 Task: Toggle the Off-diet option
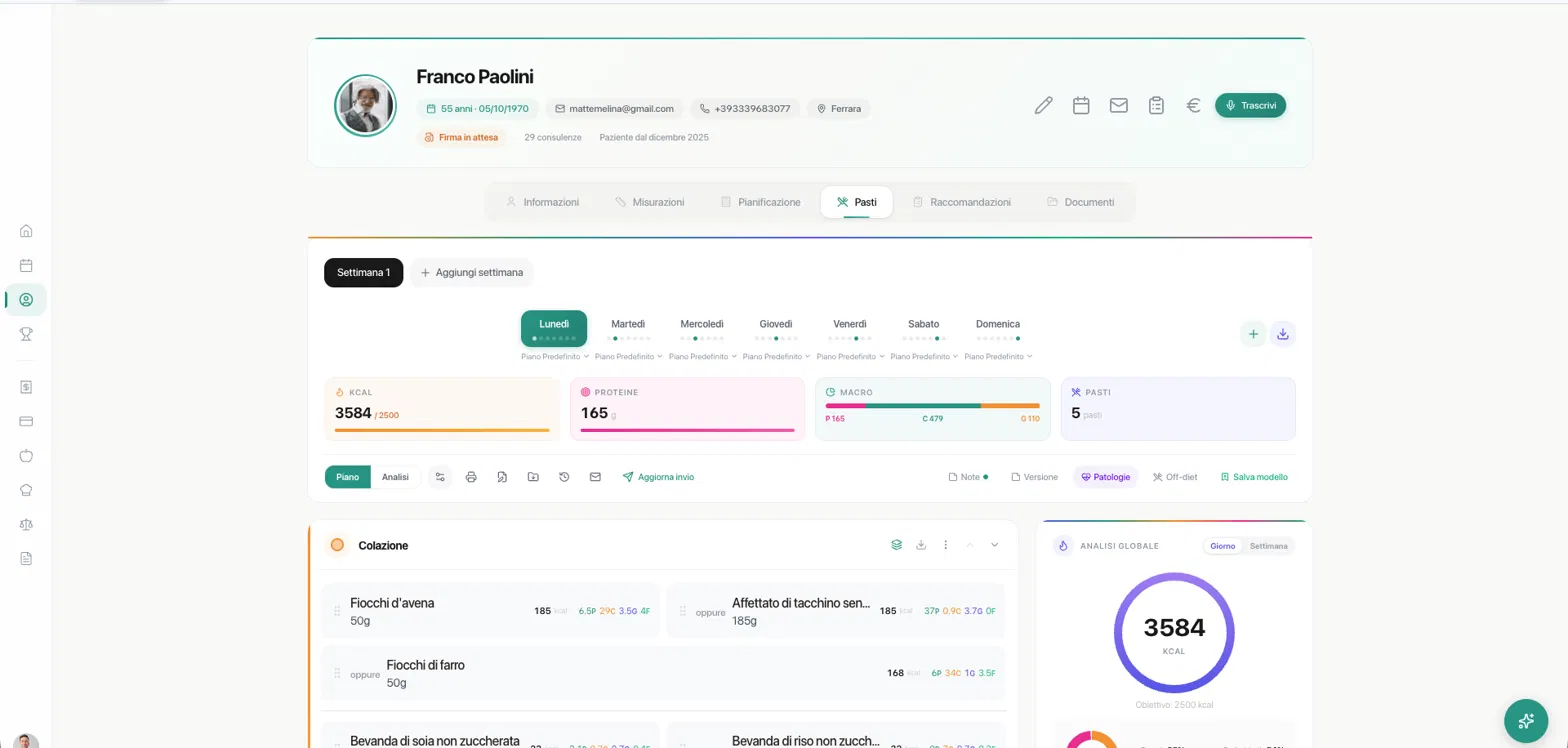1175,477
